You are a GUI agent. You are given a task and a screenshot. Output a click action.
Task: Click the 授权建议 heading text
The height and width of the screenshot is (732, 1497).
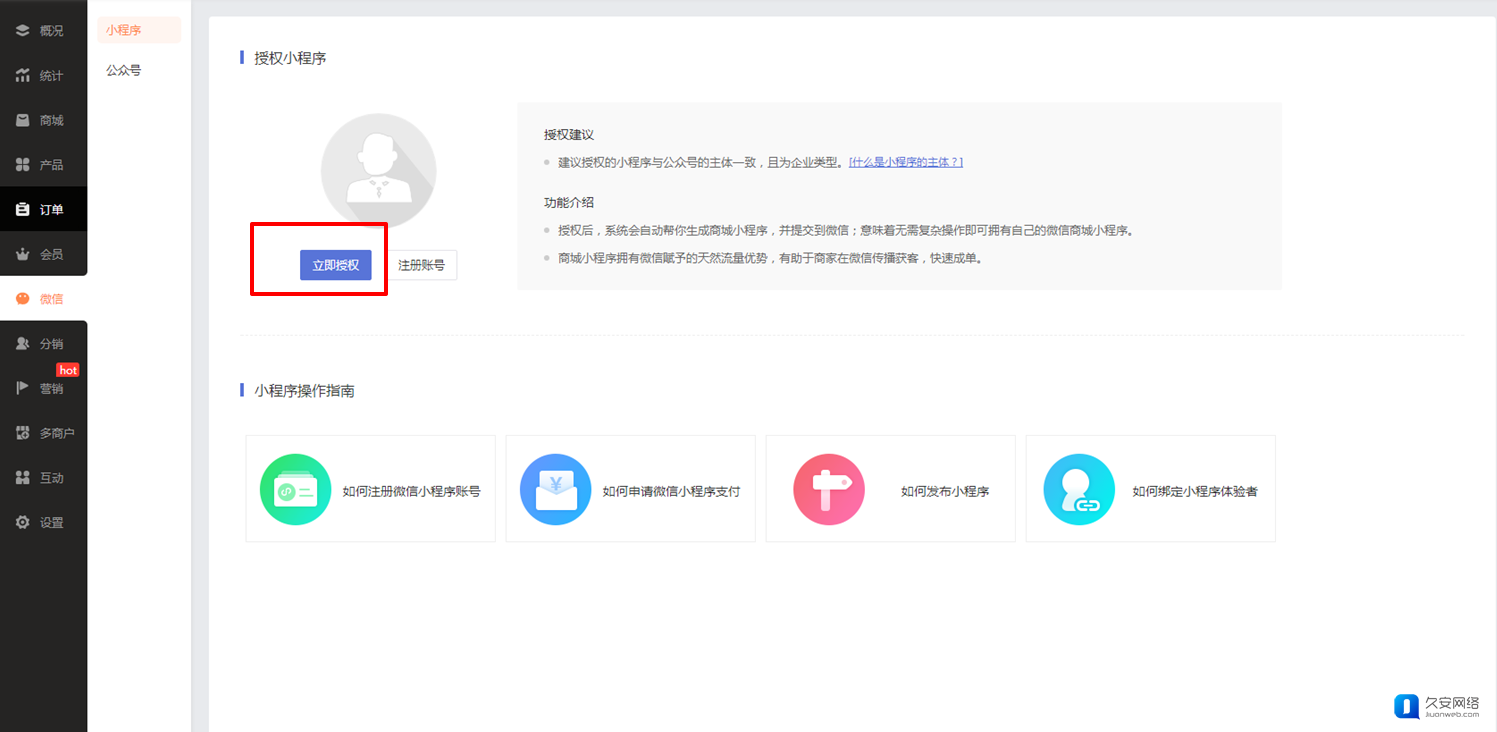click(569, 135)
